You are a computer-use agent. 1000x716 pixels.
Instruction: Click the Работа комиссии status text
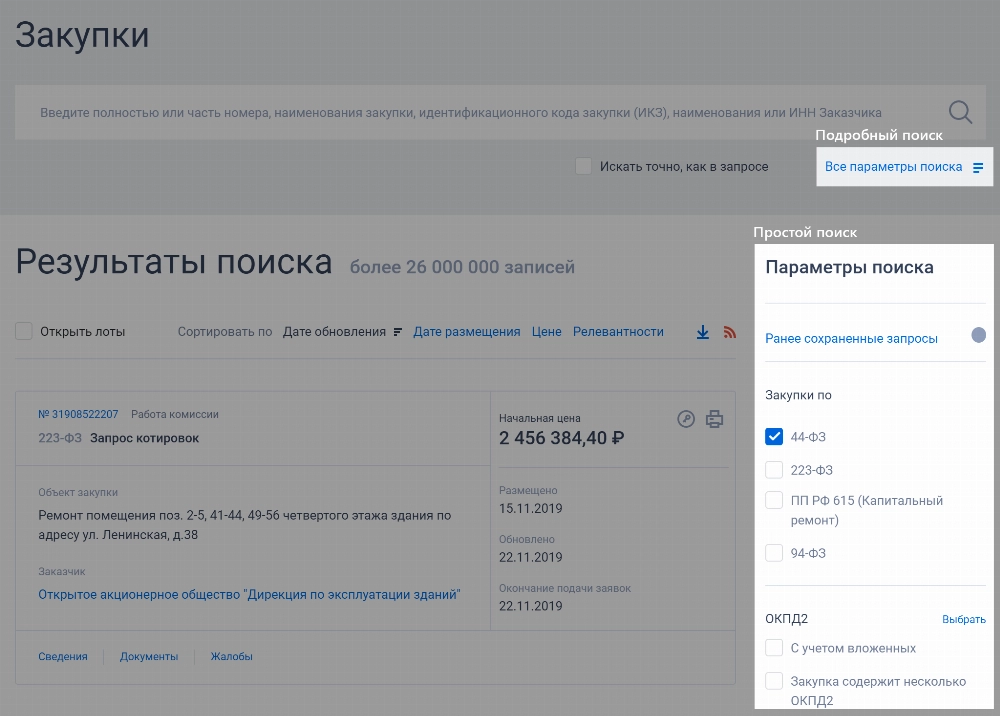(x=175, y=414)
